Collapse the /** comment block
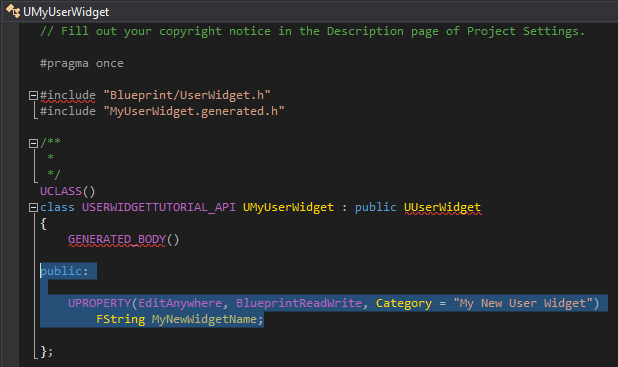This screenshot has width=618, height=367. point(33,143)
